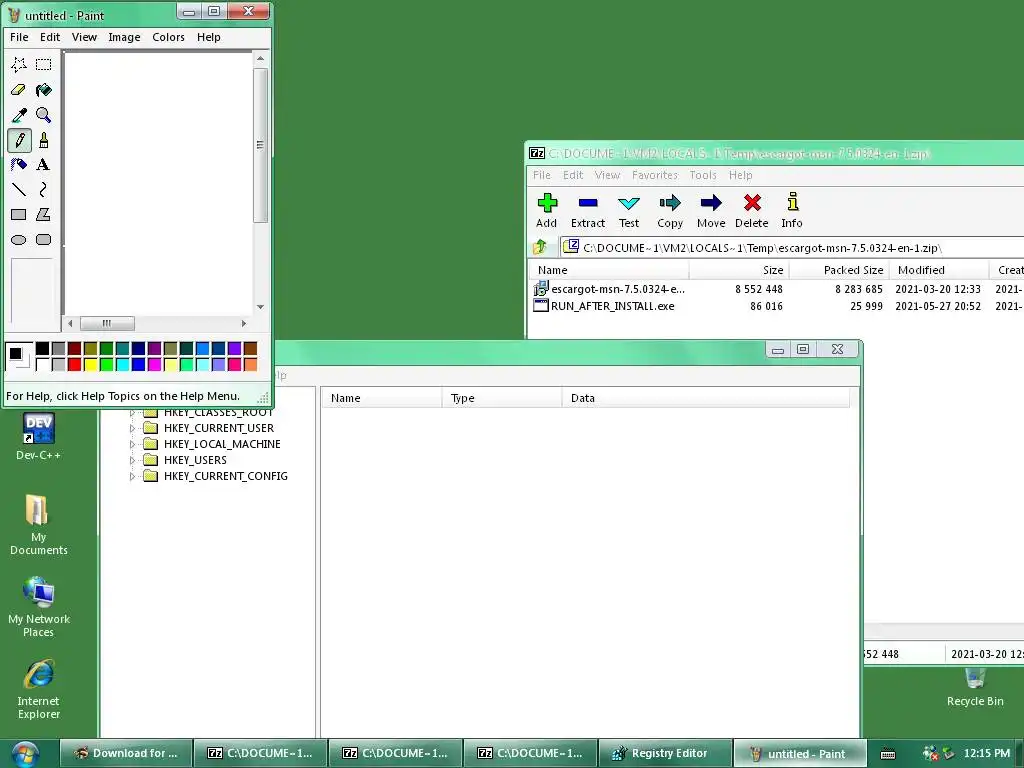The height and width of the screenshot is (768, 1024).
Task: Click Info in the 7-Zip toolbar
Action: coord(792,210)
